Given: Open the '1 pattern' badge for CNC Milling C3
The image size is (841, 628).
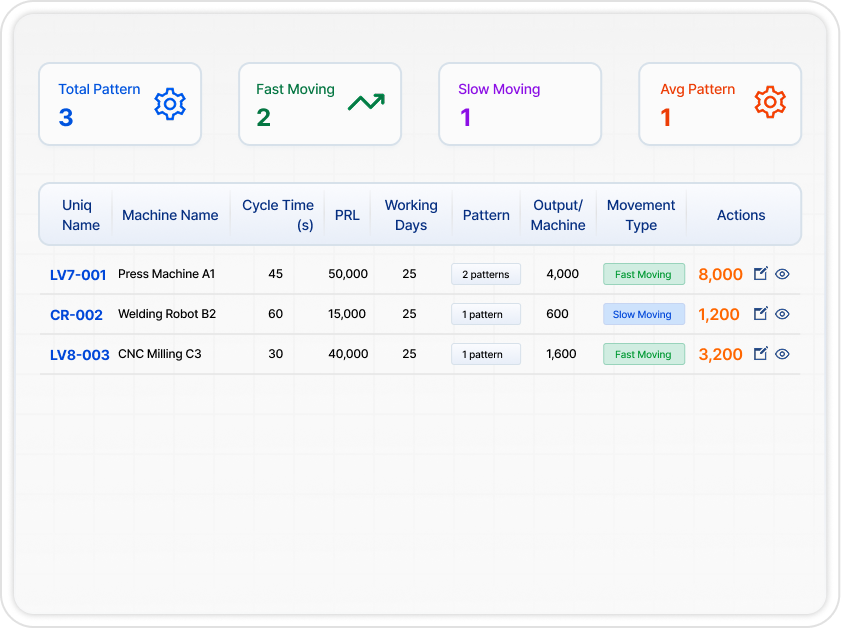Looking at the screenshot, I should coord(486,354).
